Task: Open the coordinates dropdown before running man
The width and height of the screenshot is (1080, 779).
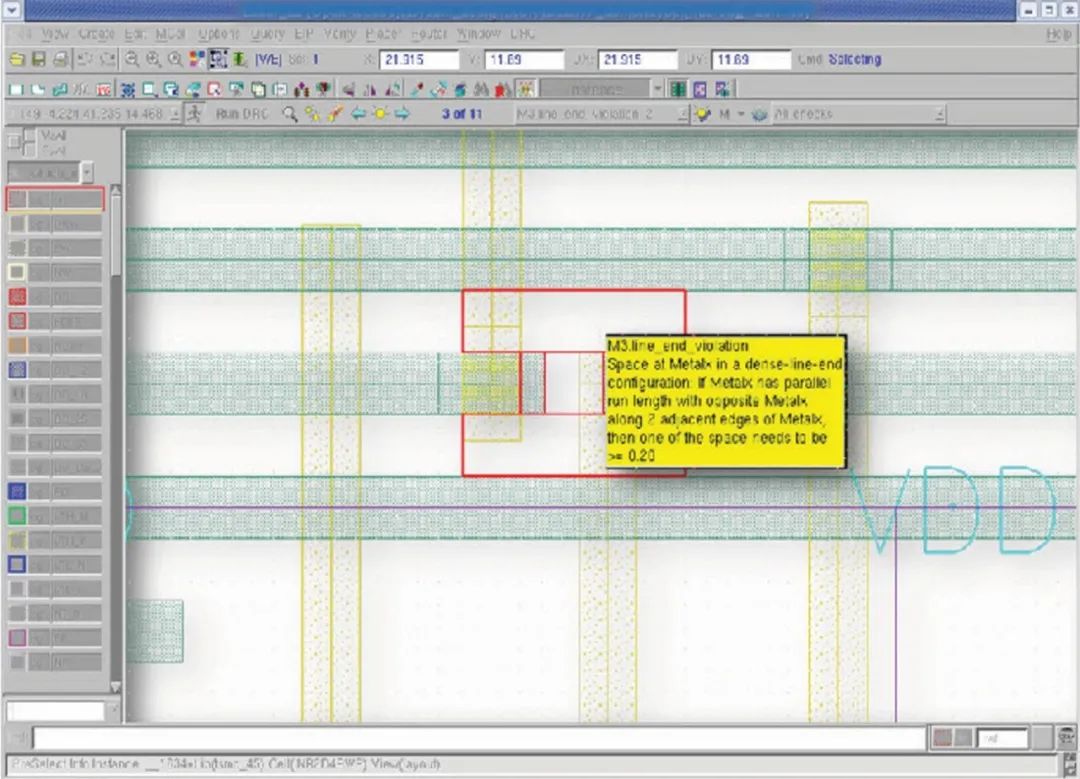Action: pyautogui.click(x=175, y=114)
